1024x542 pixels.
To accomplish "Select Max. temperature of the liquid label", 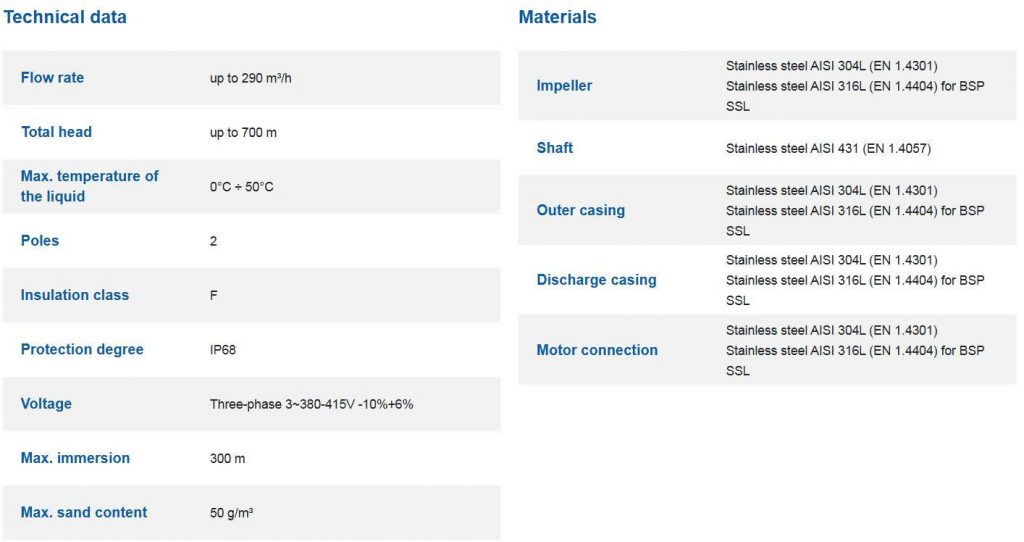I will pos(89,186).
